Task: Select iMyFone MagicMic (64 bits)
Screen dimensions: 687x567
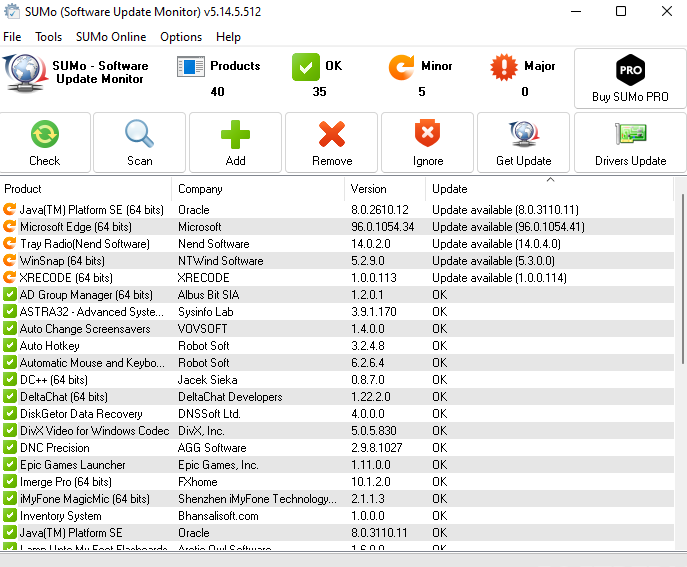Action: coord(85,499)
